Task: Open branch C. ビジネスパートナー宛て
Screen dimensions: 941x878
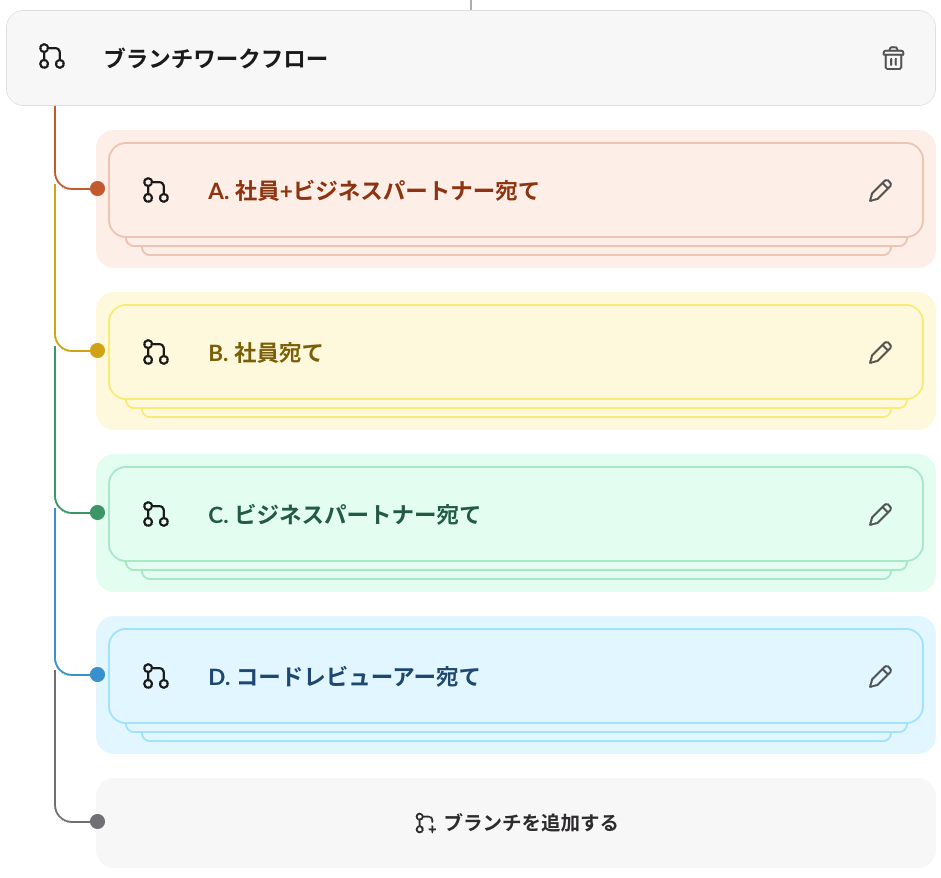Action: pyautogui.click(x=344, y=514)
